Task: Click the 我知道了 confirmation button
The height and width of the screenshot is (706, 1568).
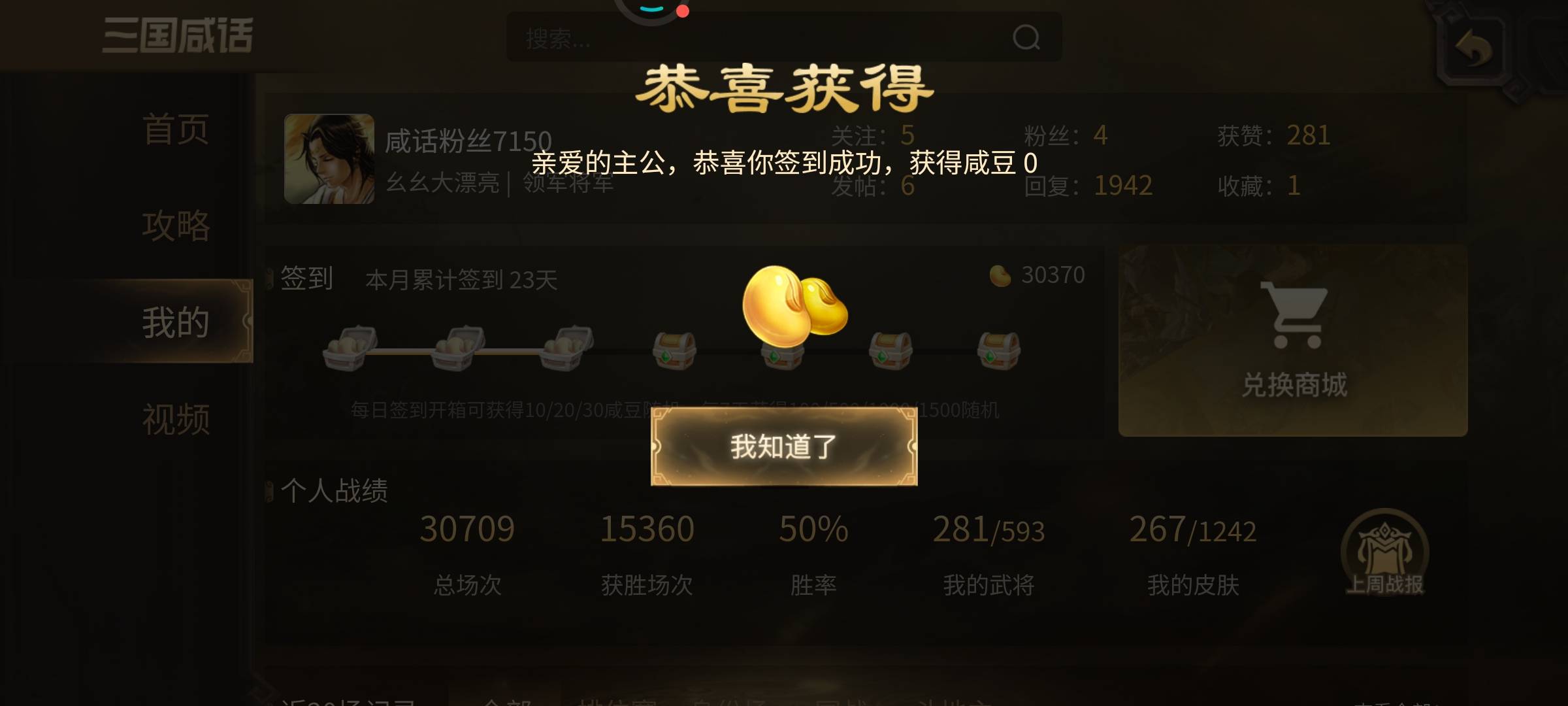Action: coord(784,446)
